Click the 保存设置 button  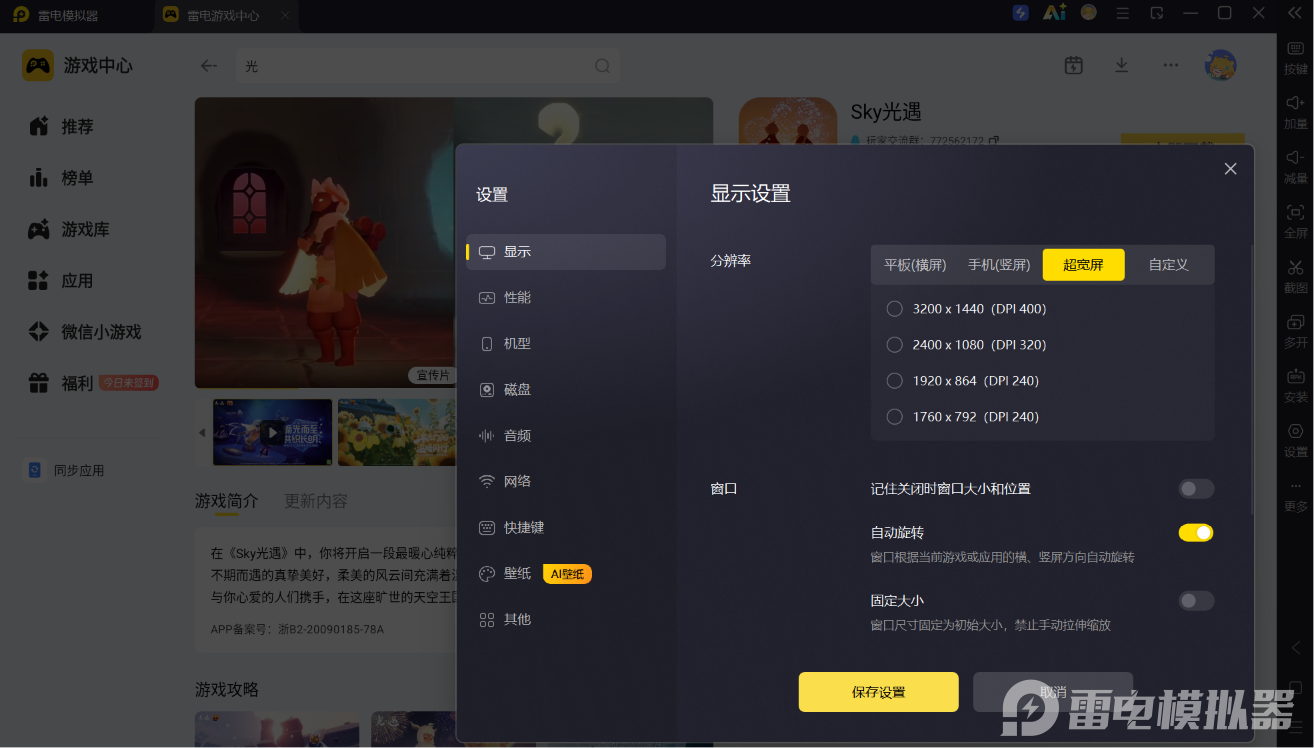[x=879, y=692]
